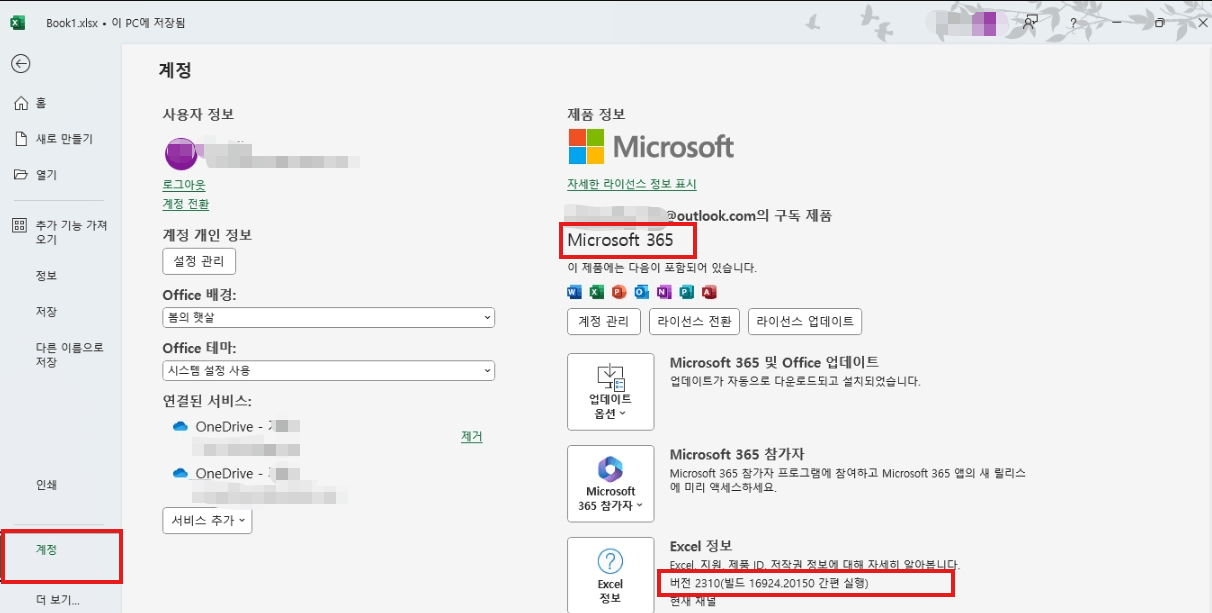Click the green Excel icon in product list

click(x=596, y=292)
